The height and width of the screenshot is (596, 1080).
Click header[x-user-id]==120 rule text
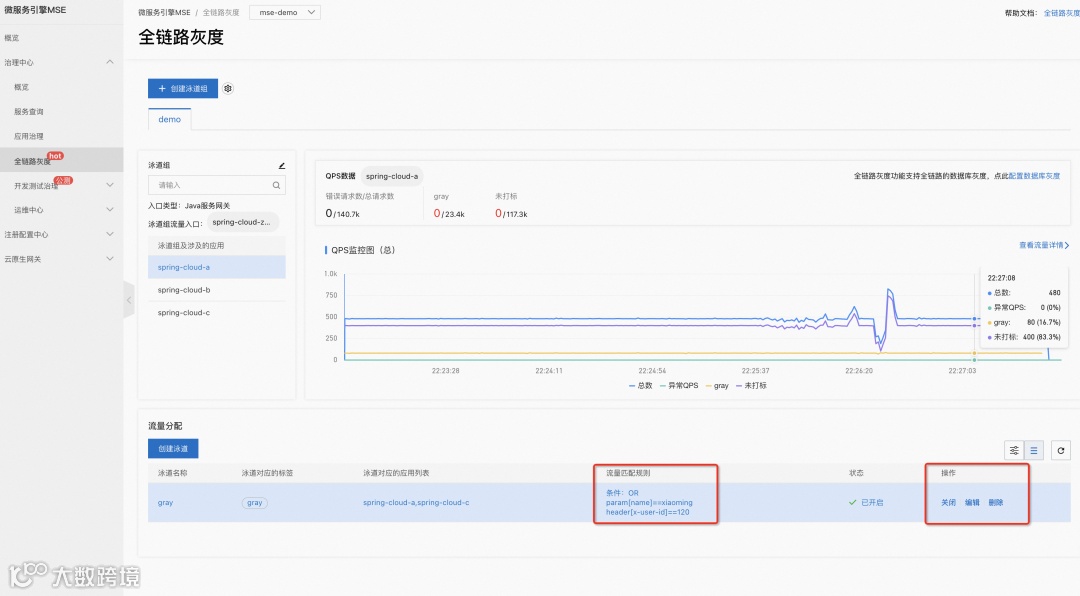point(647,512)
